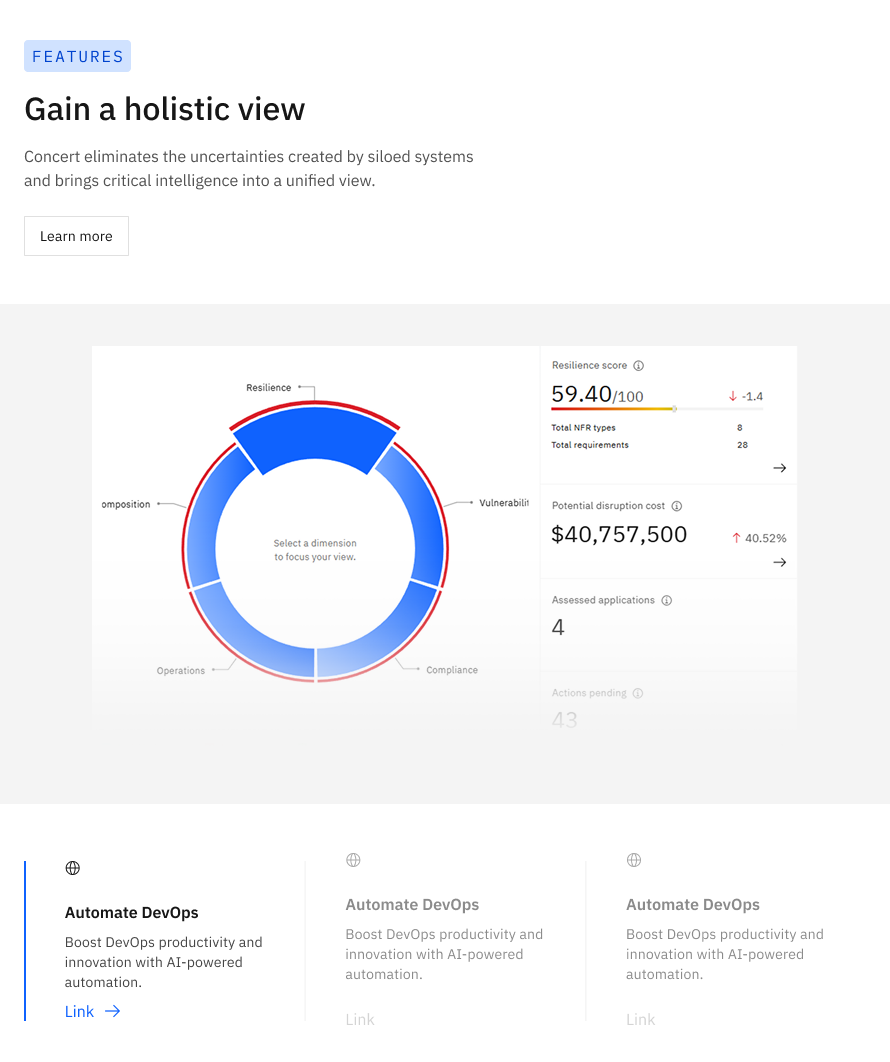This screenshot has height=1062, width=890.
Task: Open the greyed Link in the right card
Action: [x=640, y=1019]
